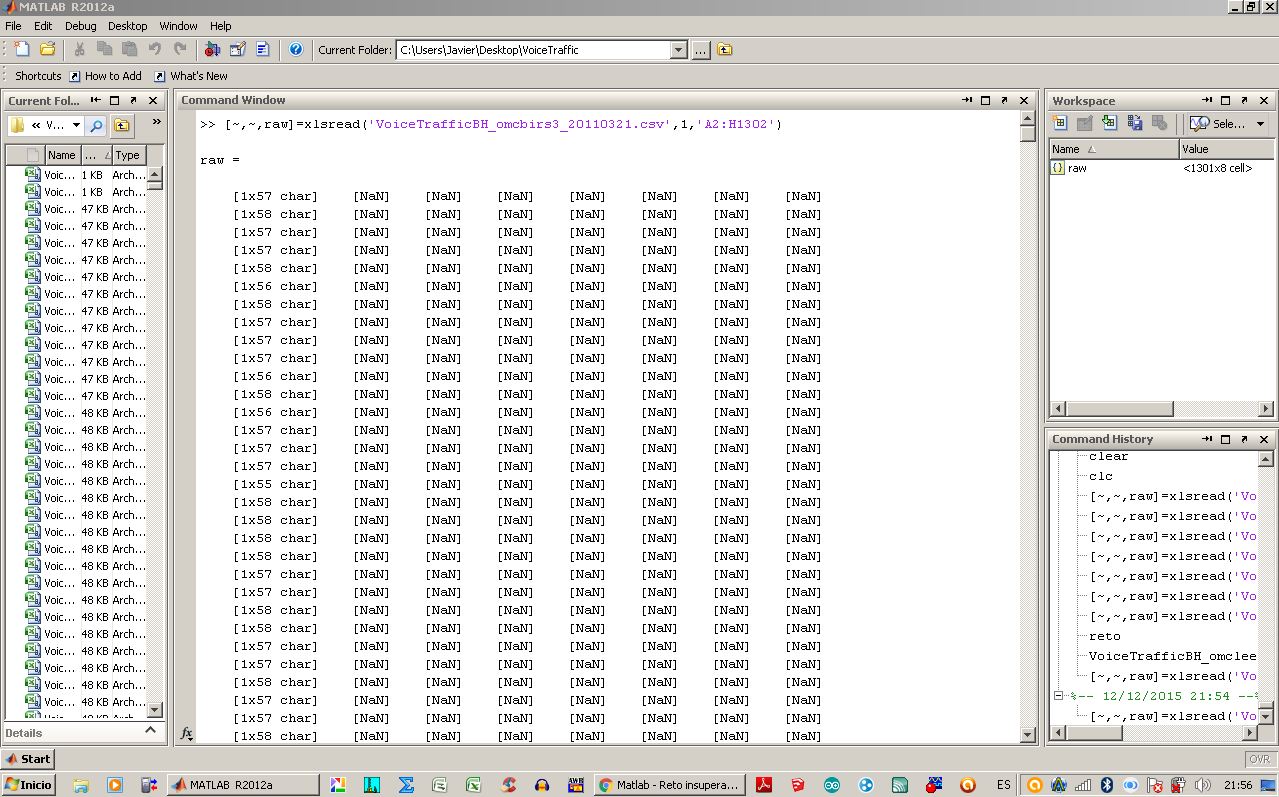Delete variable using the Workspace toolbar icon
This screenshot has width=1279, height=797.
pos(1160,123)
